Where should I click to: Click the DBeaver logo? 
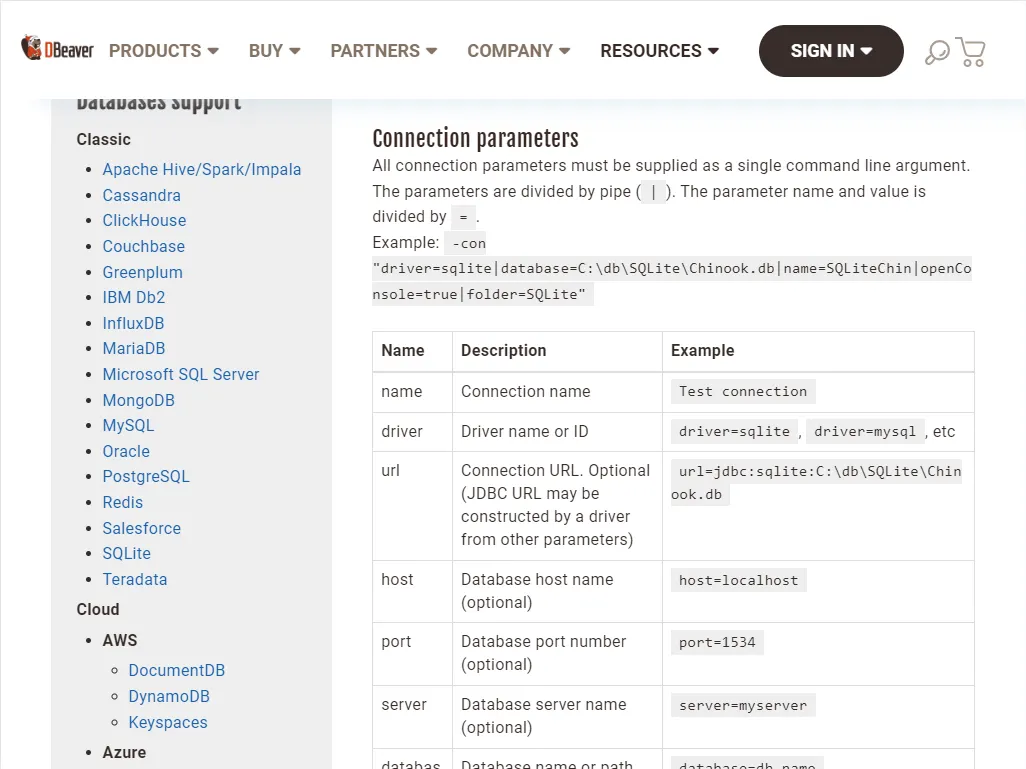(x=58, y=48)
